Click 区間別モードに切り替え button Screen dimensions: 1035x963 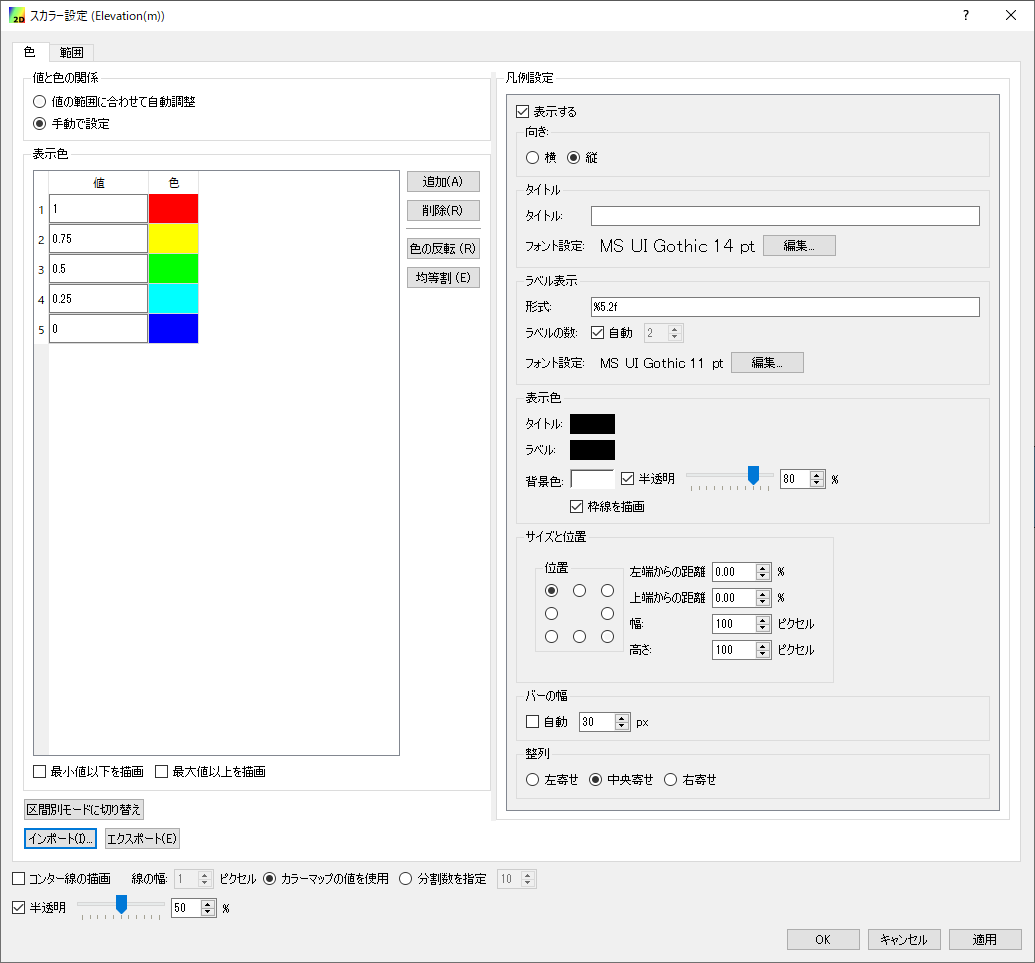click(84, 809)
